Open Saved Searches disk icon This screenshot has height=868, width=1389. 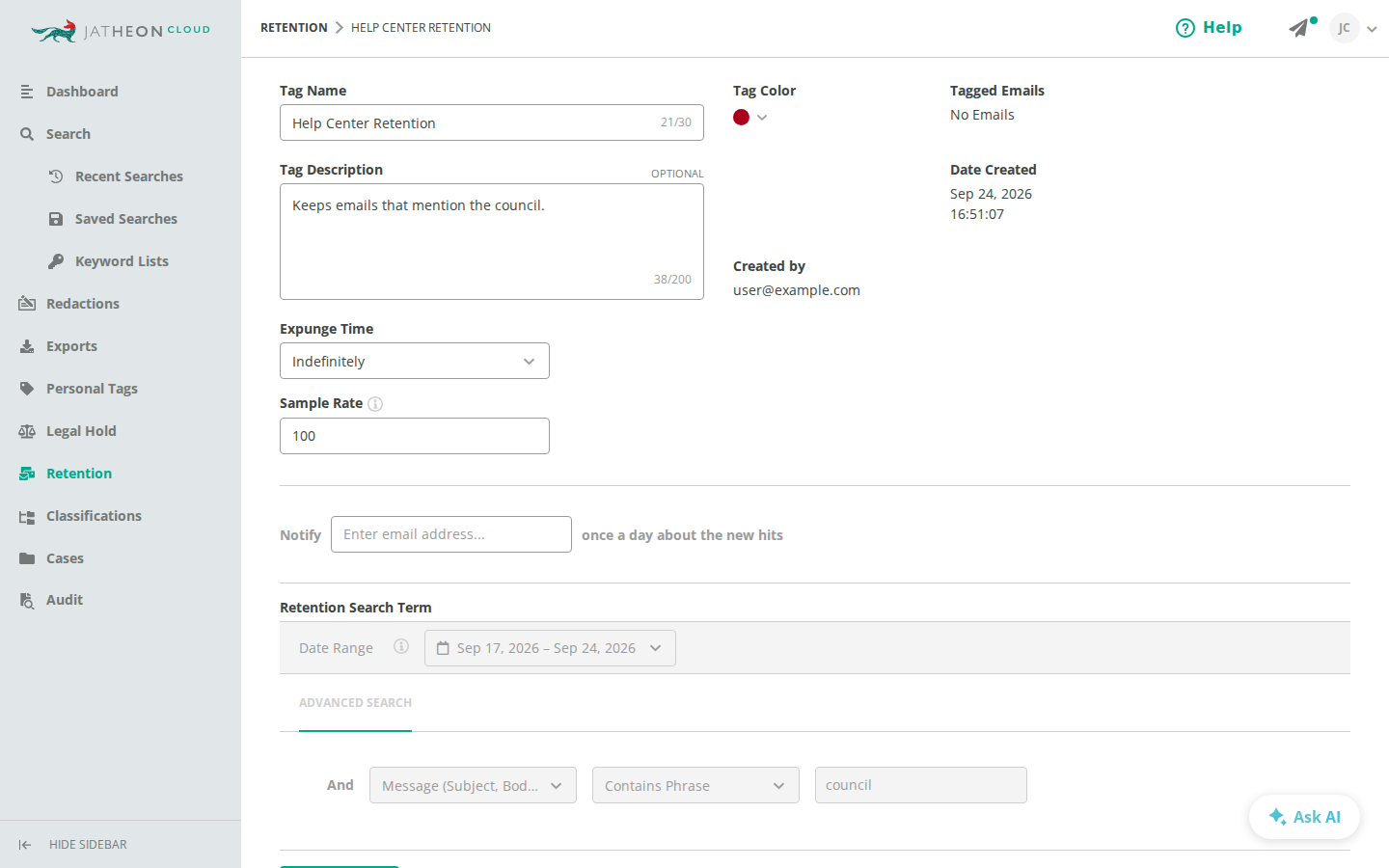[56, 219]
